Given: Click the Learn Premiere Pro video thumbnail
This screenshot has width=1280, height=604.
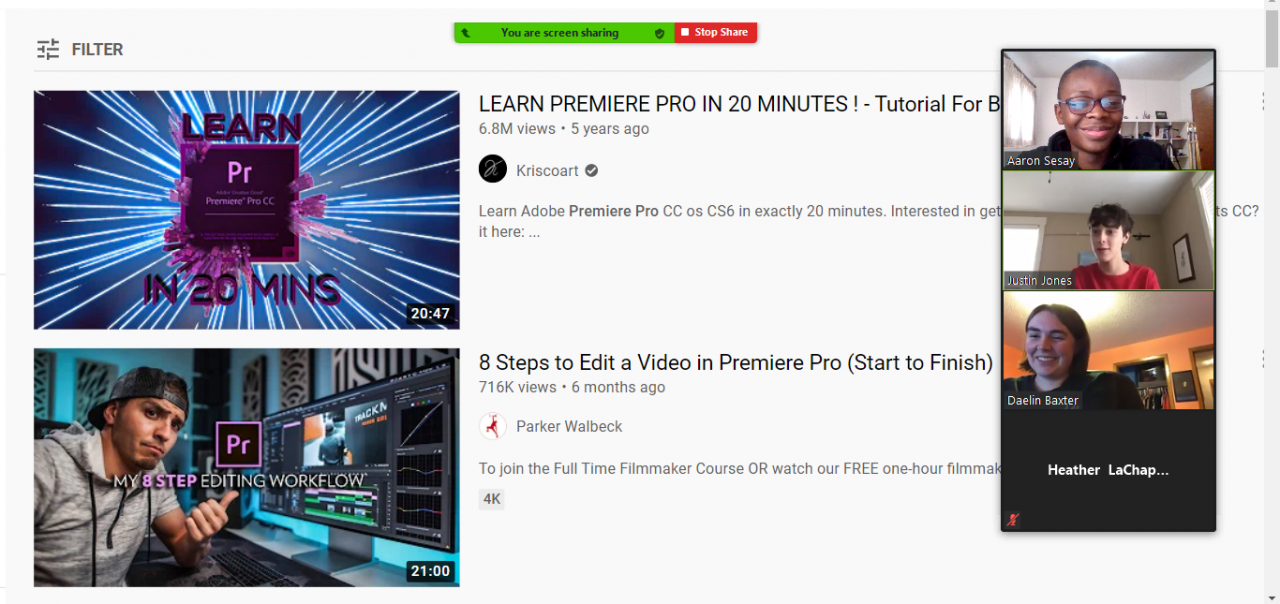Looking at the screenshot, I should point(247,210).
